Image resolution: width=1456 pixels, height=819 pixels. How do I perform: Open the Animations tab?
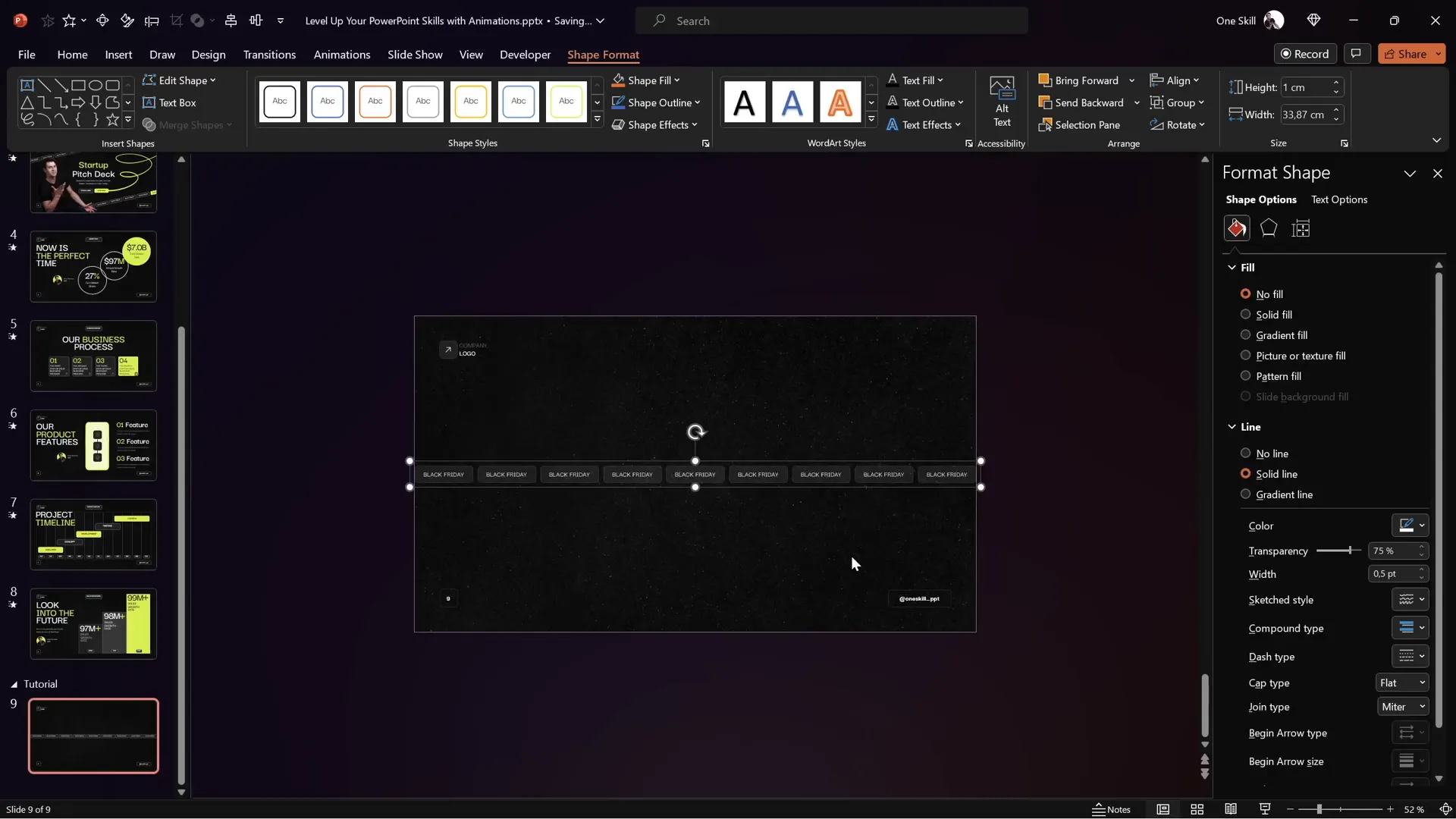341,55
